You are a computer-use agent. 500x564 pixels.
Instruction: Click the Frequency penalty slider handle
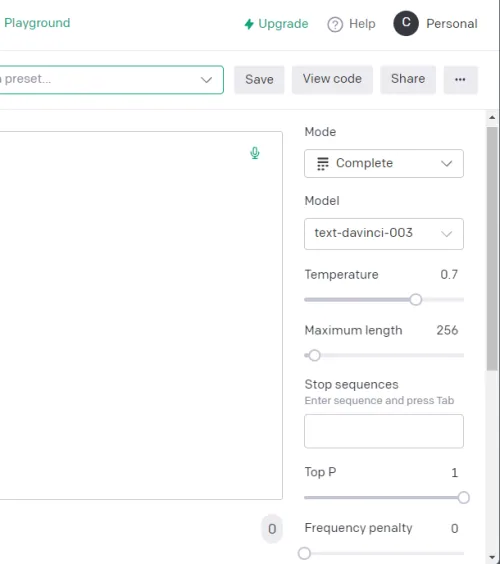pos(304,553)
